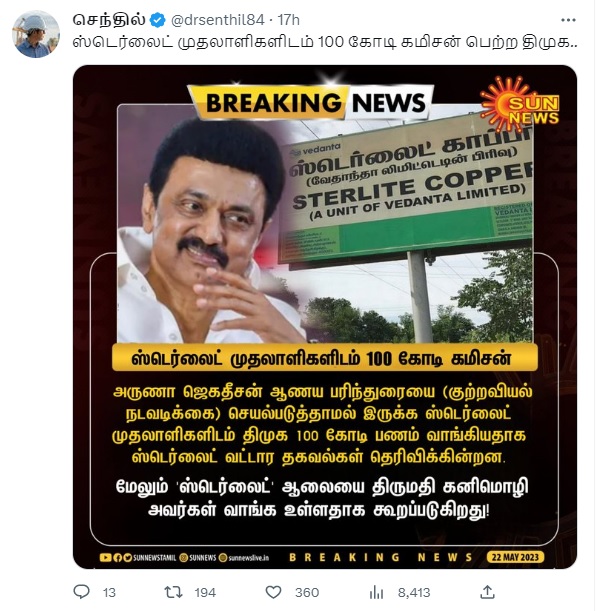This screenshot has width=599, height=611.
Task: Click the share upload icon
Action: (x=487, y=592)
